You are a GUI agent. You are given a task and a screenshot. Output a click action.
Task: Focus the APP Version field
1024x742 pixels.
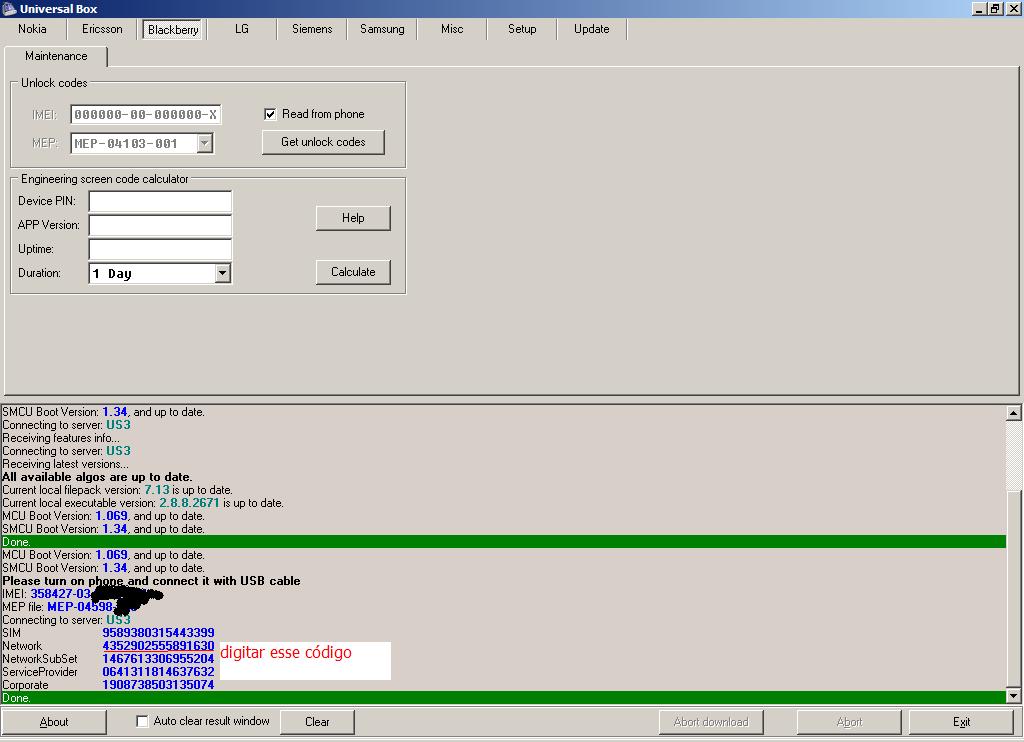(160, 225)
